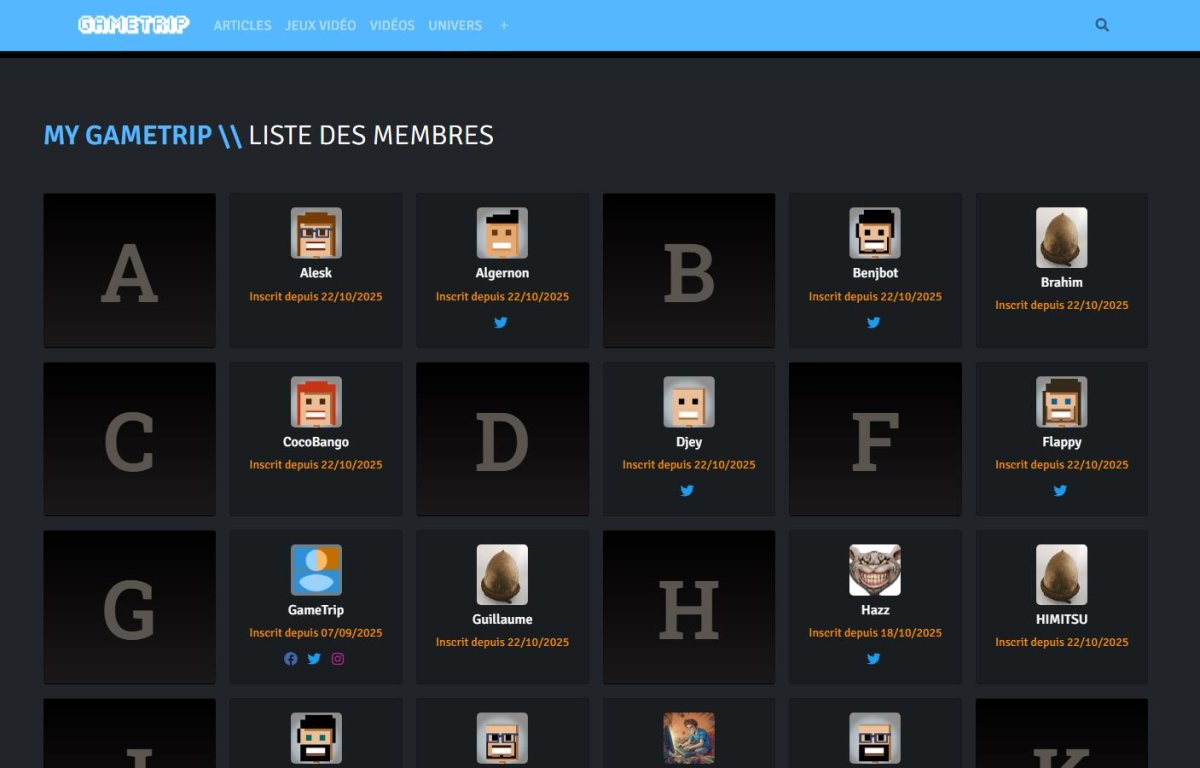
Task: Open the My GameTrip breadcrumb link
Action: click(x=127, y=135)
